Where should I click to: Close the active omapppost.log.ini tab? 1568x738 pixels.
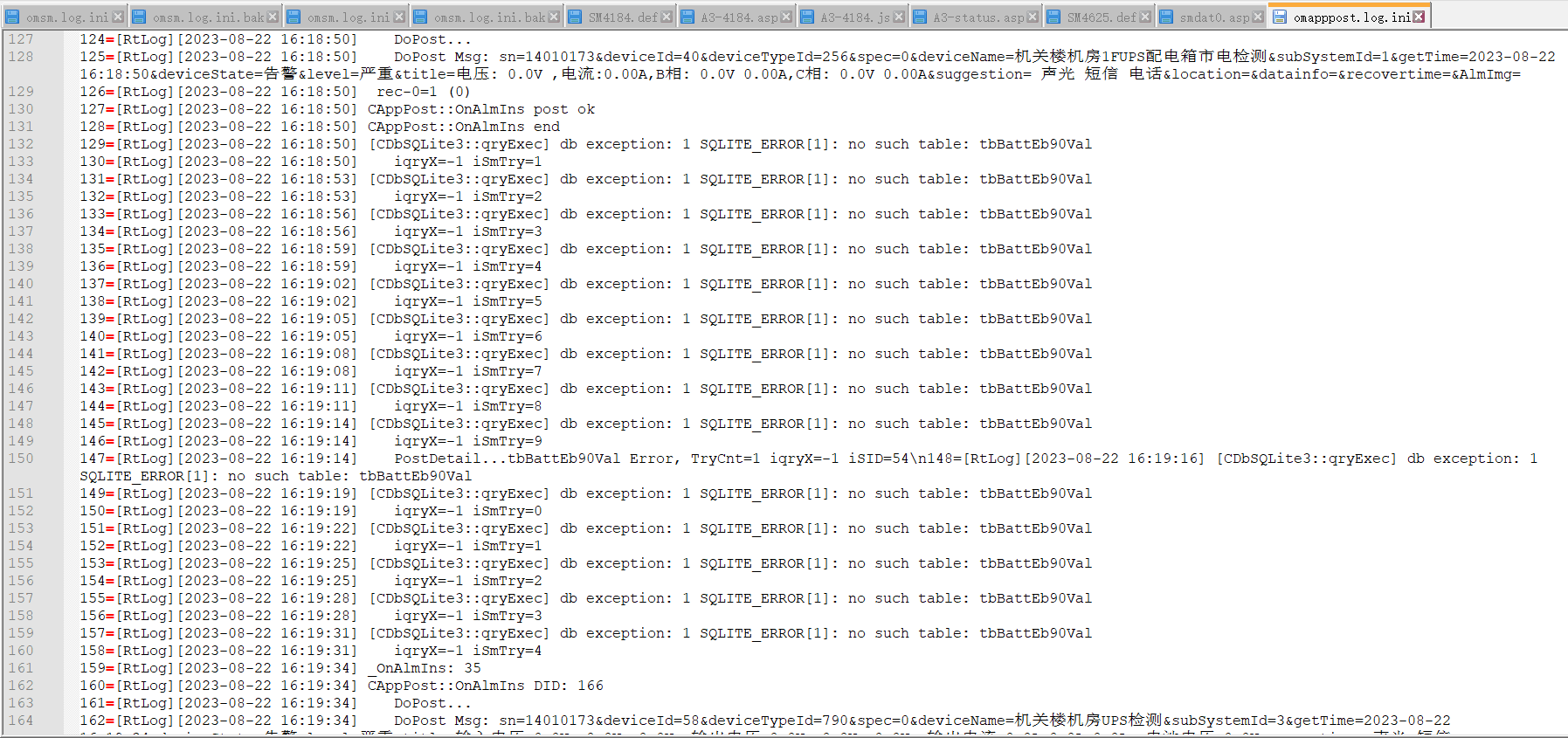click(x=1419, y=17)
